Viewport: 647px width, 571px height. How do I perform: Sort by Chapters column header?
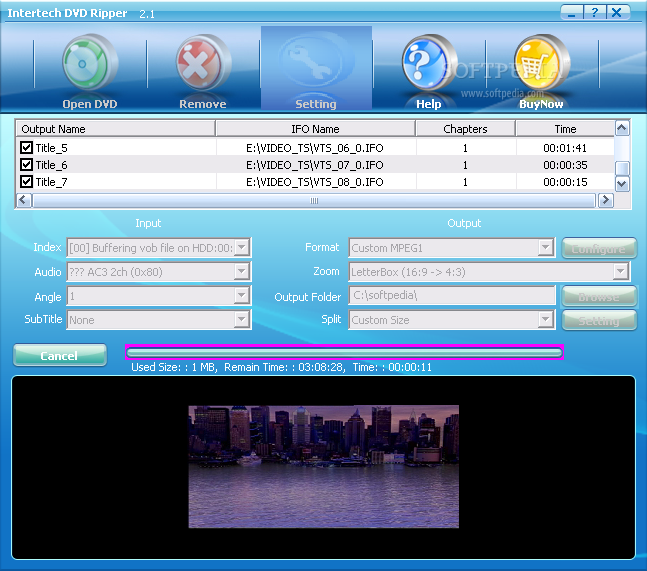pyautogui.click(x=465, y=129)
